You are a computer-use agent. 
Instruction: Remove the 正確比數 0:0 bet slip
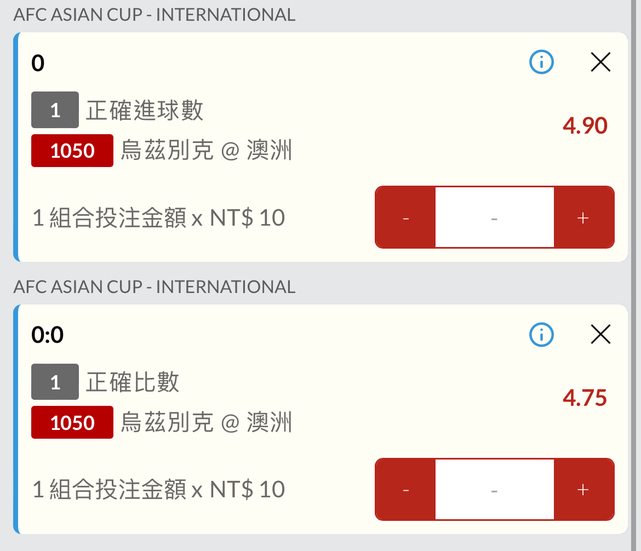tap(600, 334)
